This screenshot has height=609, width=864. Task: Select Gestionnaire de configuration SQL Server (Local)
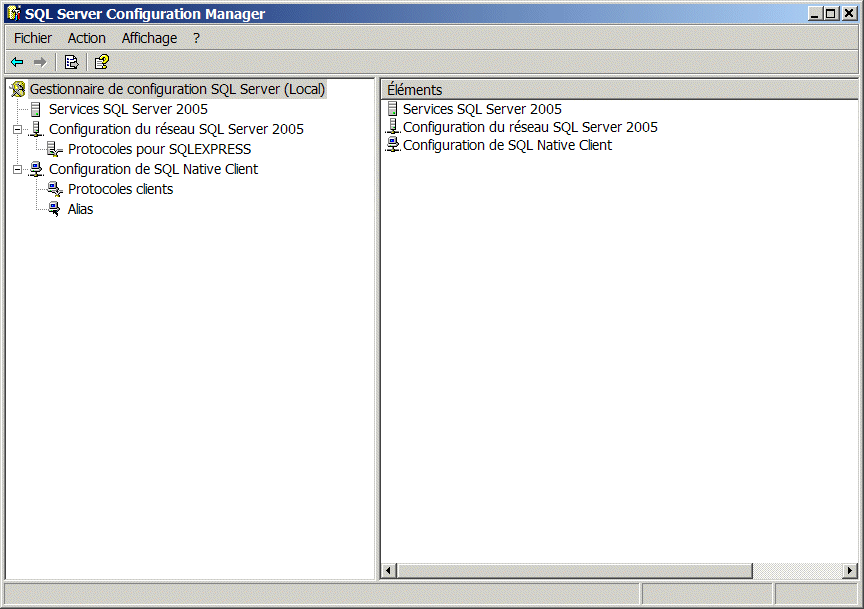[x=177, y=89]
